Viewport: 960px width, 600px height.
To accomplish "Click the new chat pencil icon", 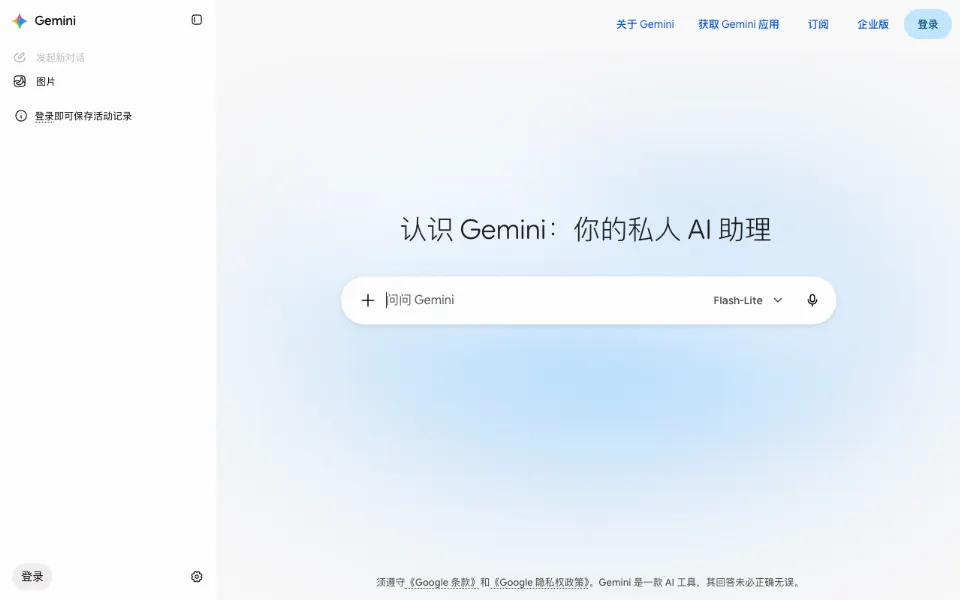I will 20,58.
